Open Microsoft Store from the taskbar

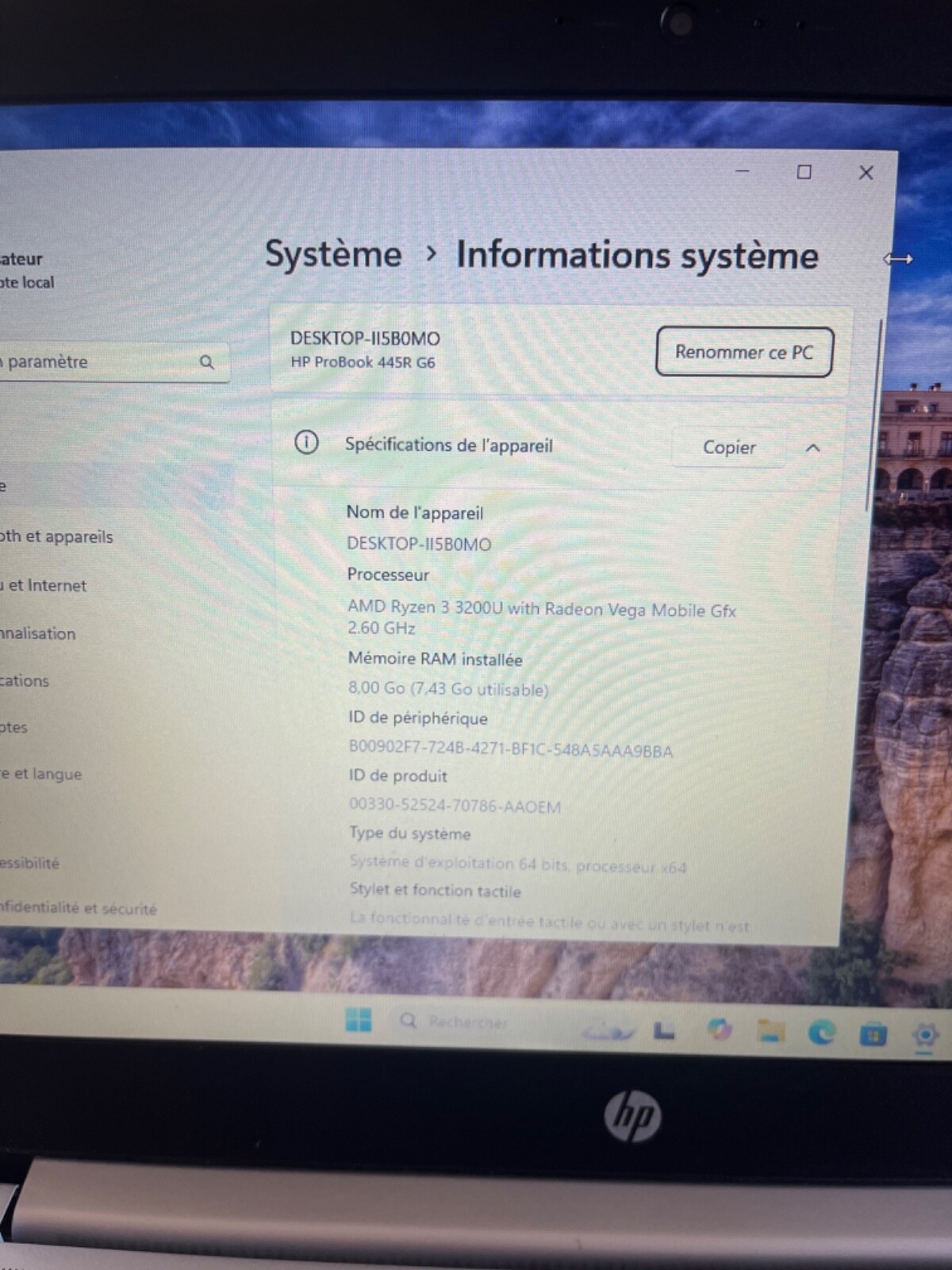[873, 1034]
